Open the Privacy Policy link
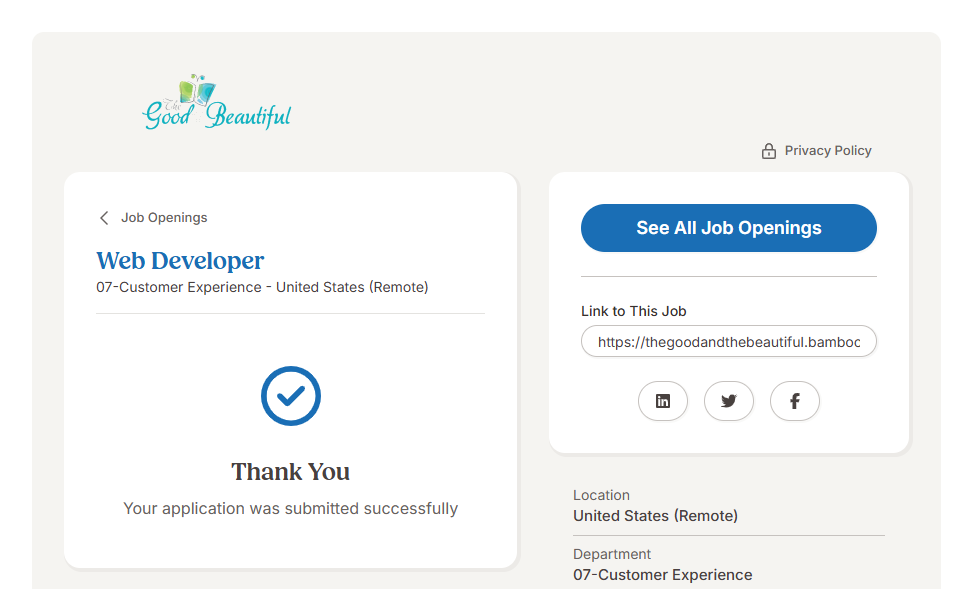 click(828, 151)
